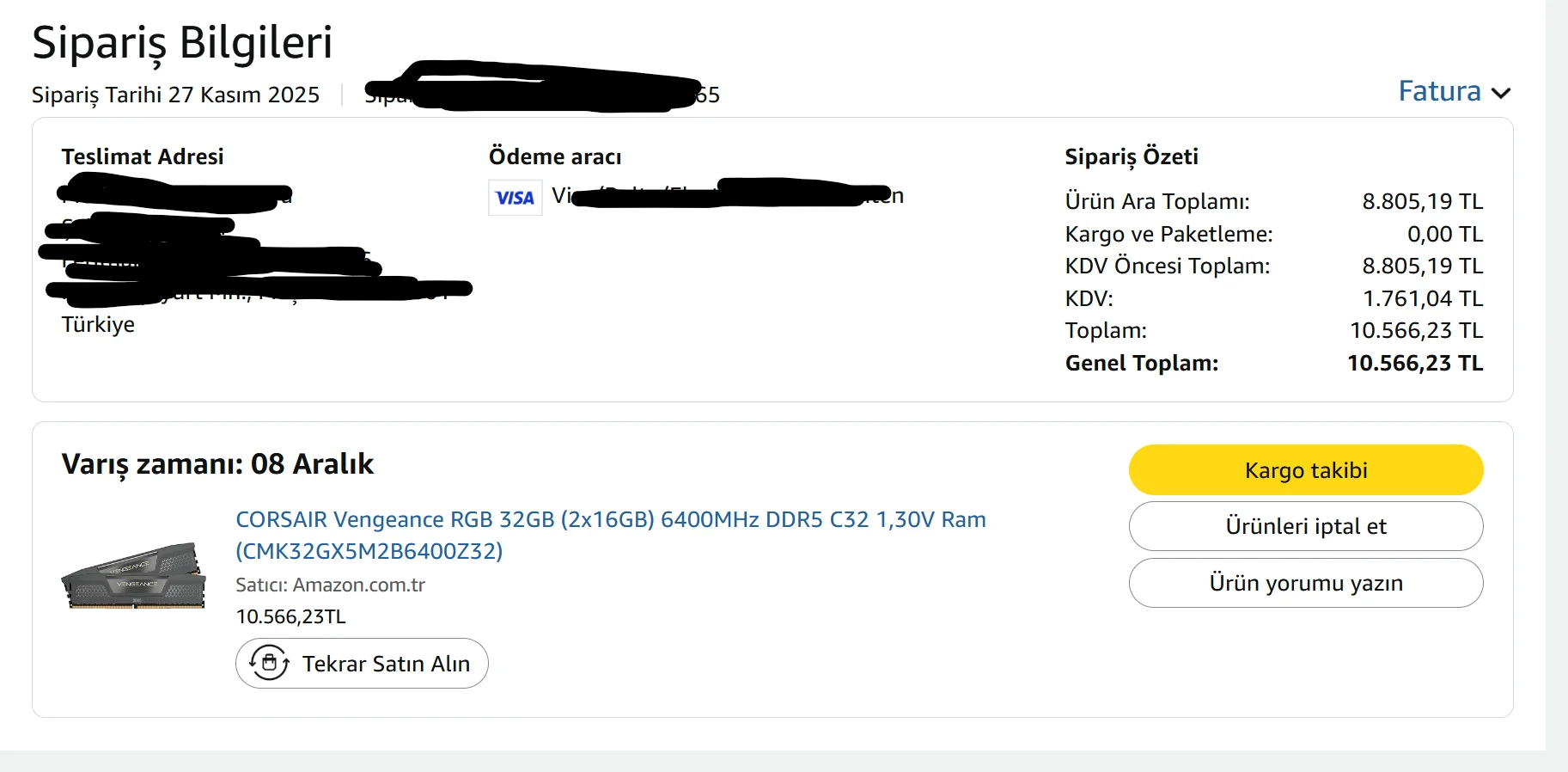Click the Kargo ve Paketleme 0,00 TL value
This screenshot has height=772, width=1568.
pos(1444,234)
